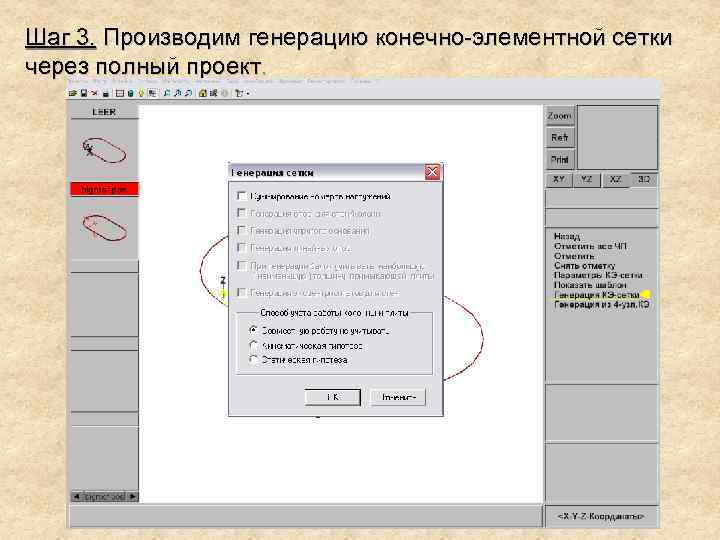Click the third magnifier zoom icon
The image size is (720, 540).
point(188,93)
